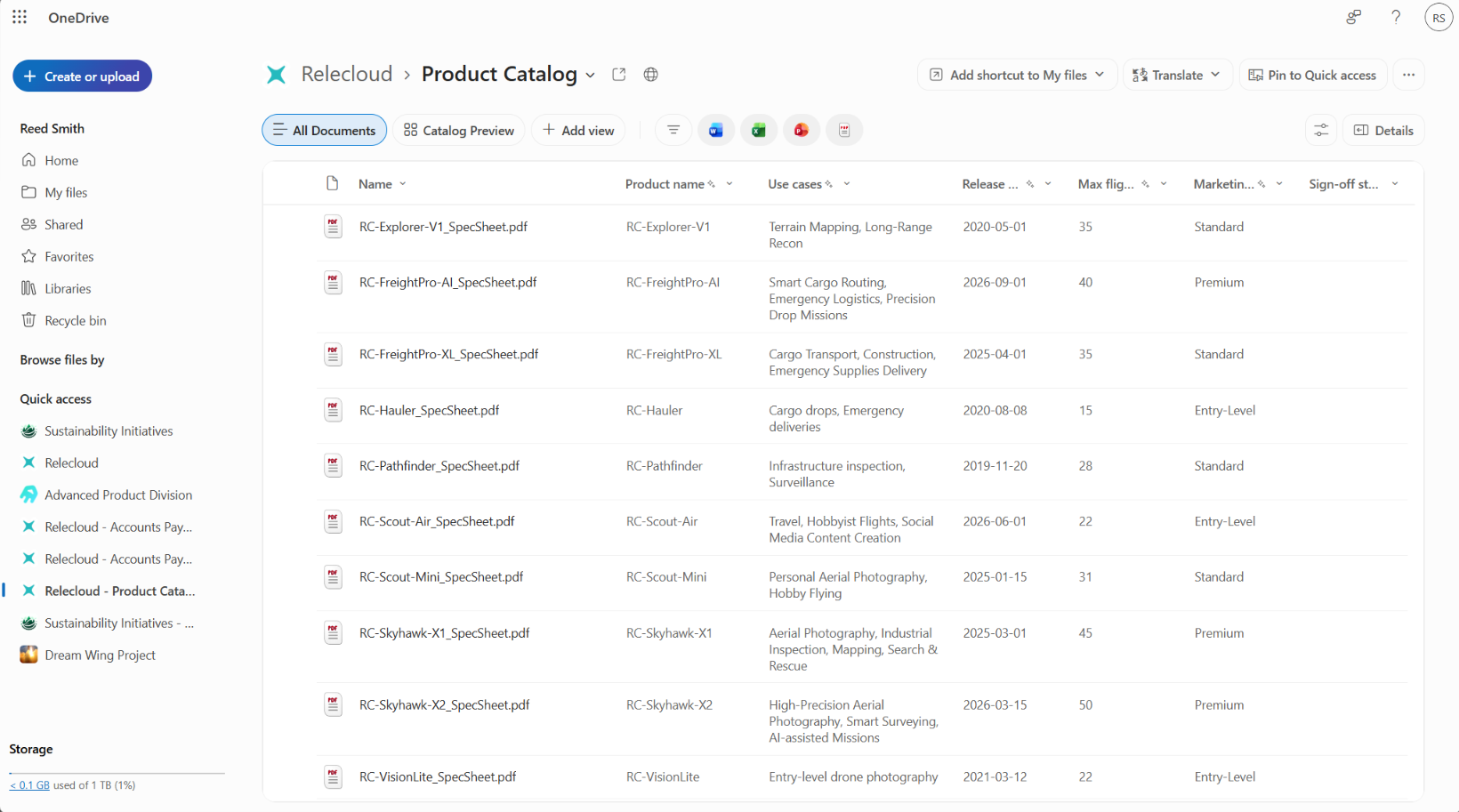Click PDF icon for RC-Explorer-V1_SpecSheet.pdf

pos(333,227)
